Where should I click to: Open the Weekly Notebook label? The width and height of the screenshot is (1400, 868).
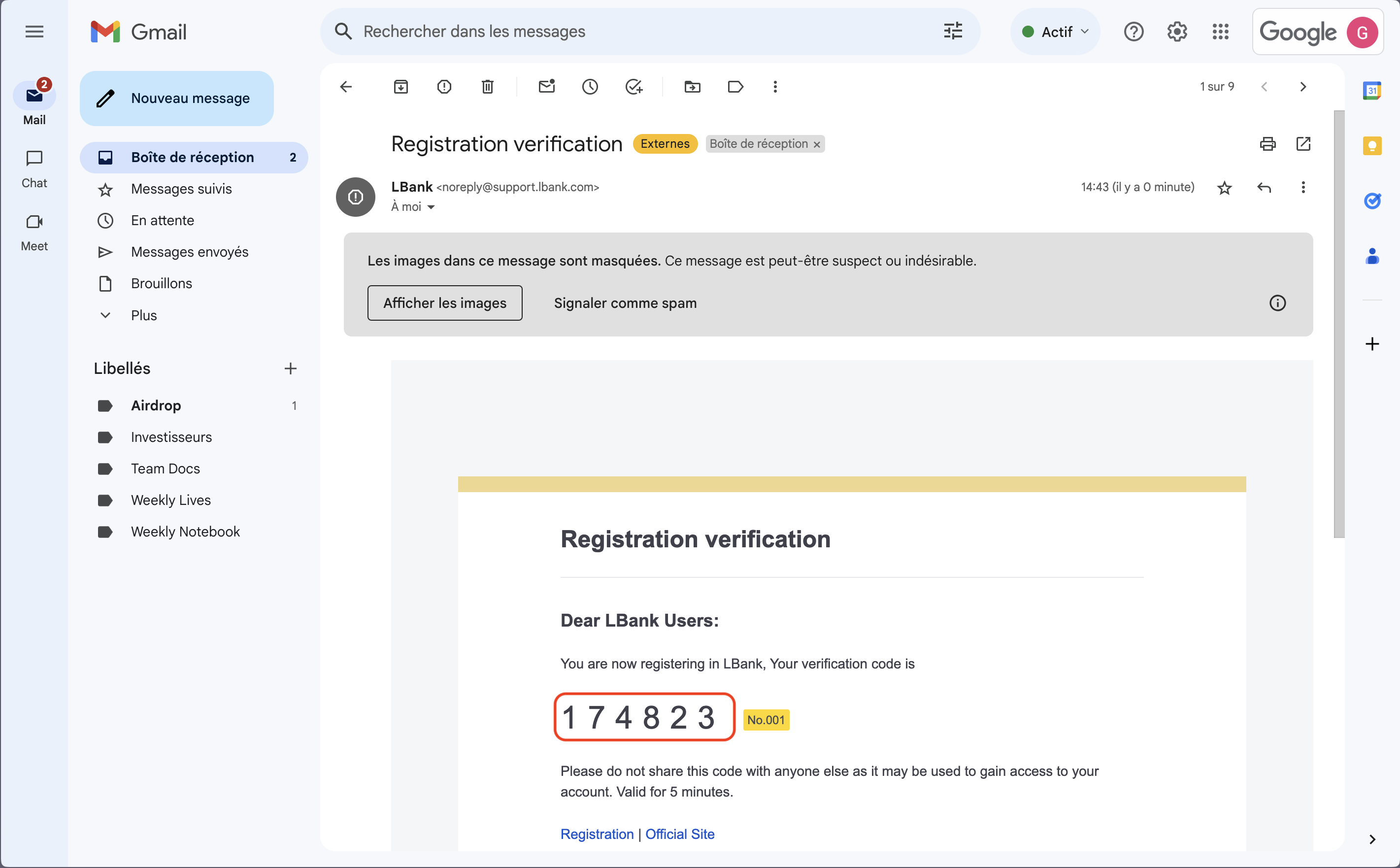[x=194, y=532]
